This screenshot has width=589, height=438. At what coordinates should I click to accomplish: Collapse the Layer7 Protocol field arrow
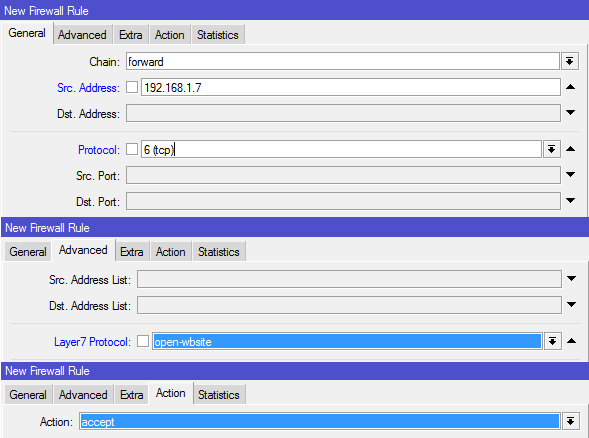pyautogui.click(x=571, y=341)
